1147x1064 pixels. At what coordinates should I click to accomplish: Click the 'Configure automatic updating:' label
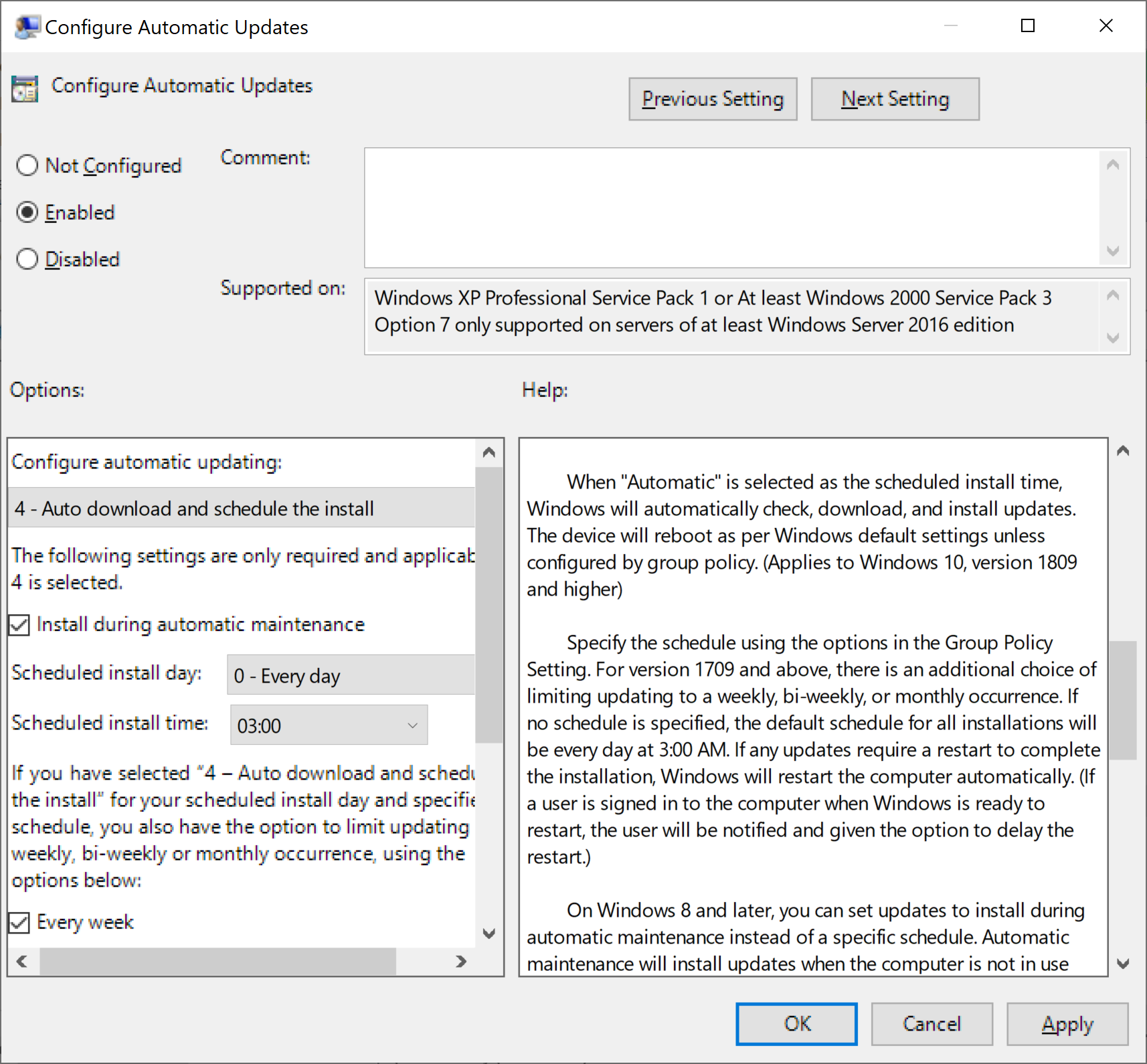pos(147,462)
